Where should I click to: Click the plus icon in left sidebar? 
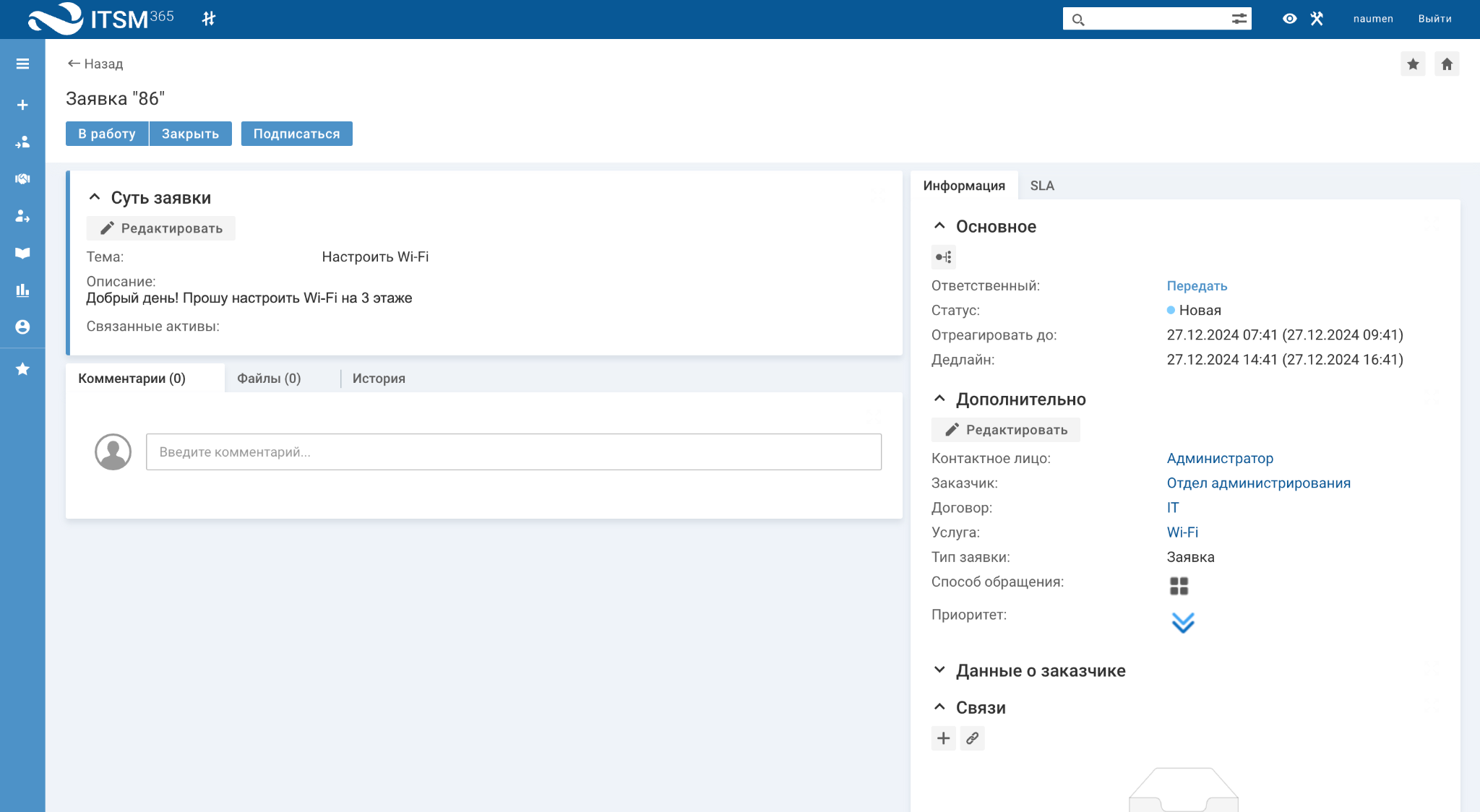tap(22, 105)
